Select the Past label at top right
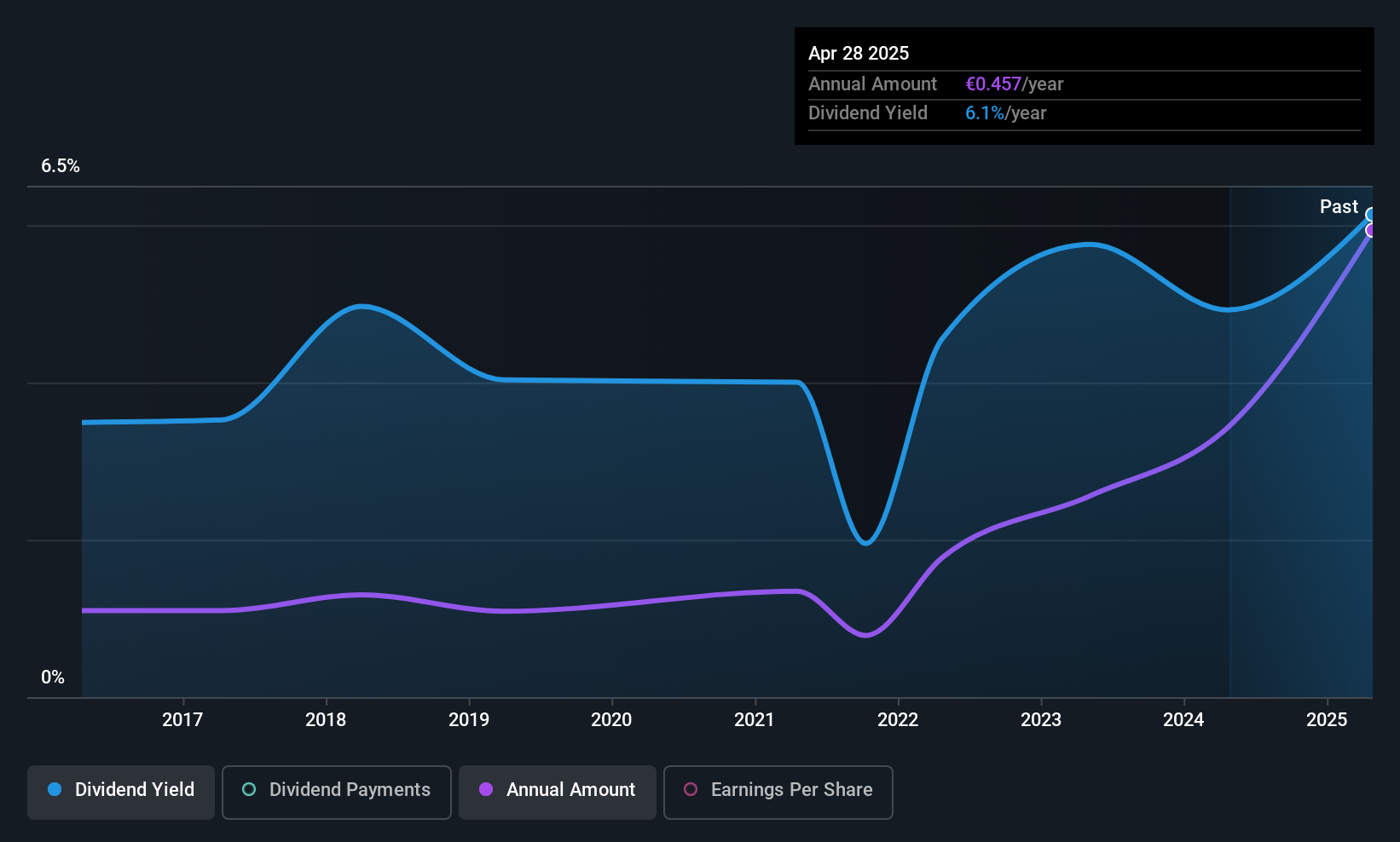Viewport: 1400px width, 842px height. (x=1339, y=206)
